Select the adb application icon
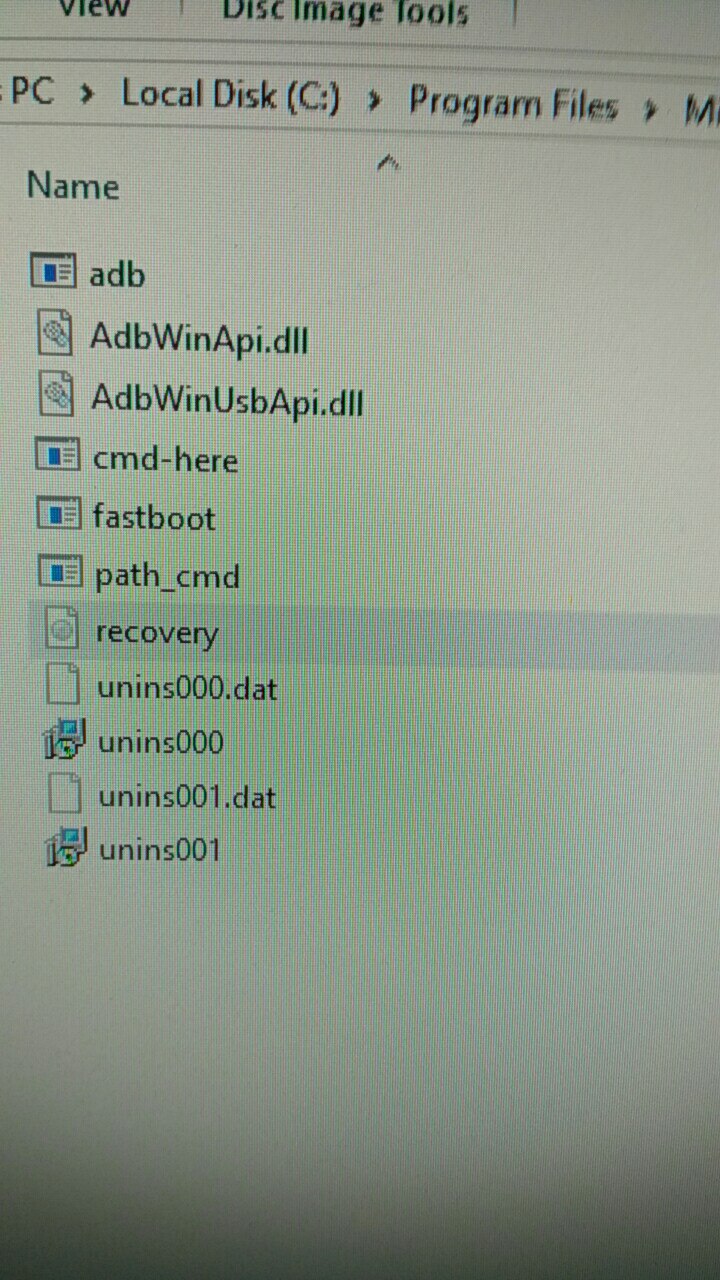This screenshot has height=1280, width=720. tap(53, 272)
